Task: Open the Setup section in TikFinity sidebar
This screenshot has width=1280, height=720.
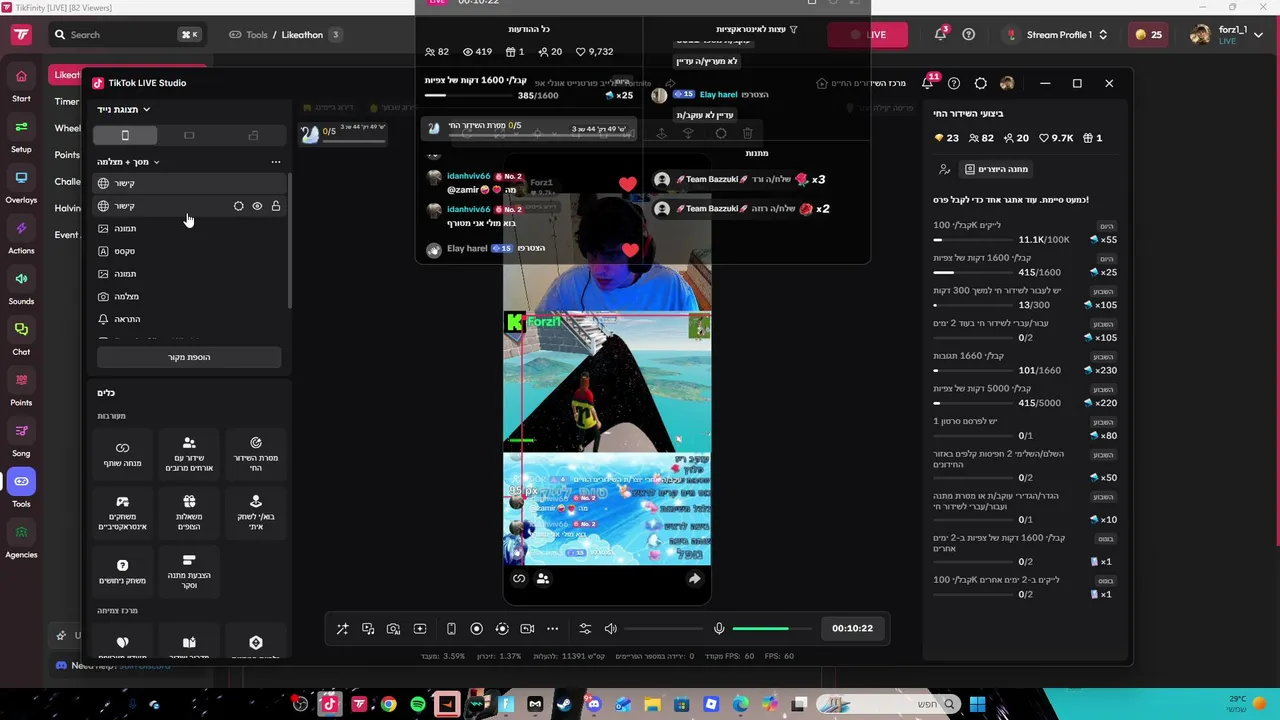Action: (21, 135)
